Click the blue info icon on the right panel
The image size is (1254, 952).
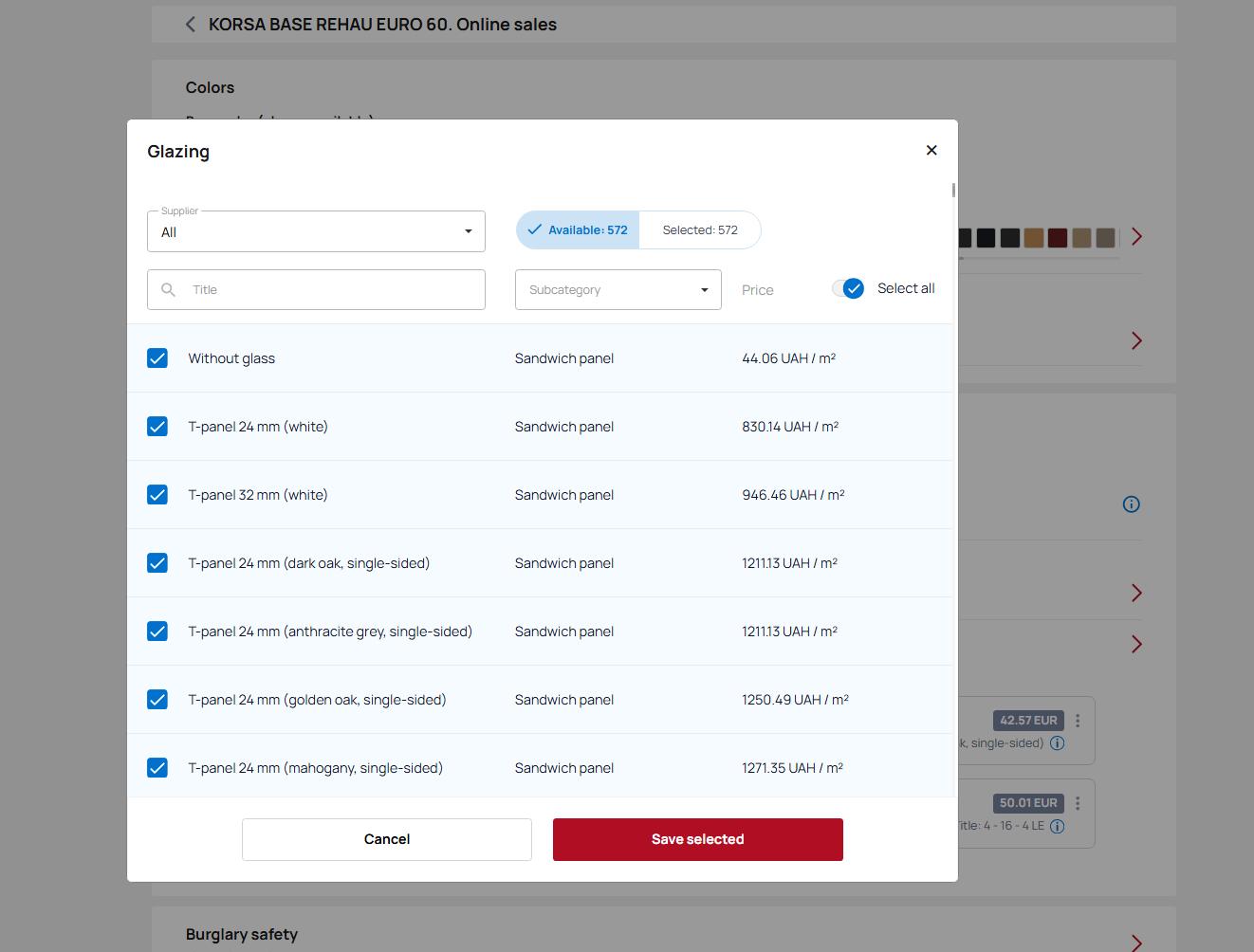point(1131,504)
